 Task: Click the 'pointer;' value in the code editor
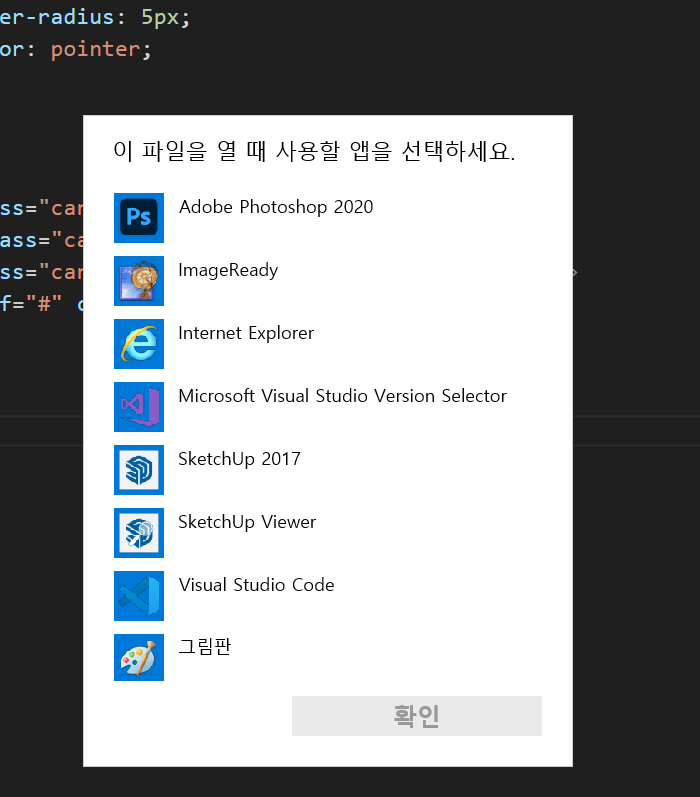pos(101,49)
